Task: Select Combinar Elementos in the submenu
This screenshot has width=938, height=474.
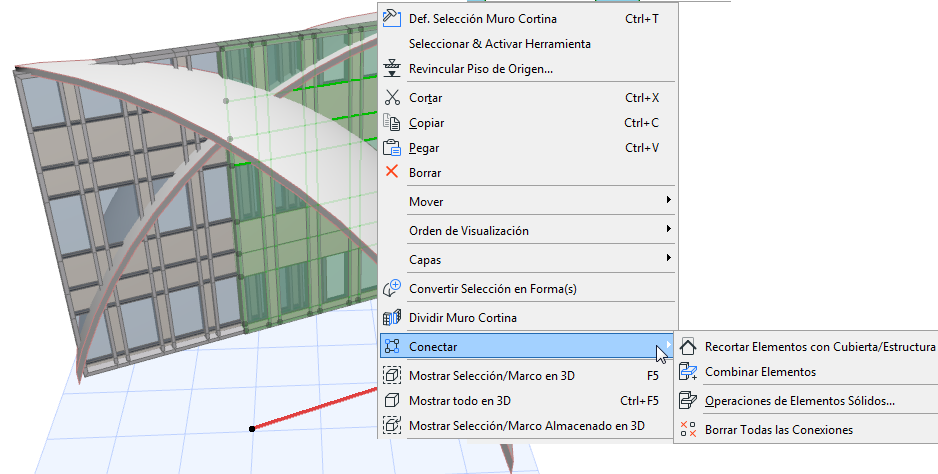Action: [x=806, y=372]
